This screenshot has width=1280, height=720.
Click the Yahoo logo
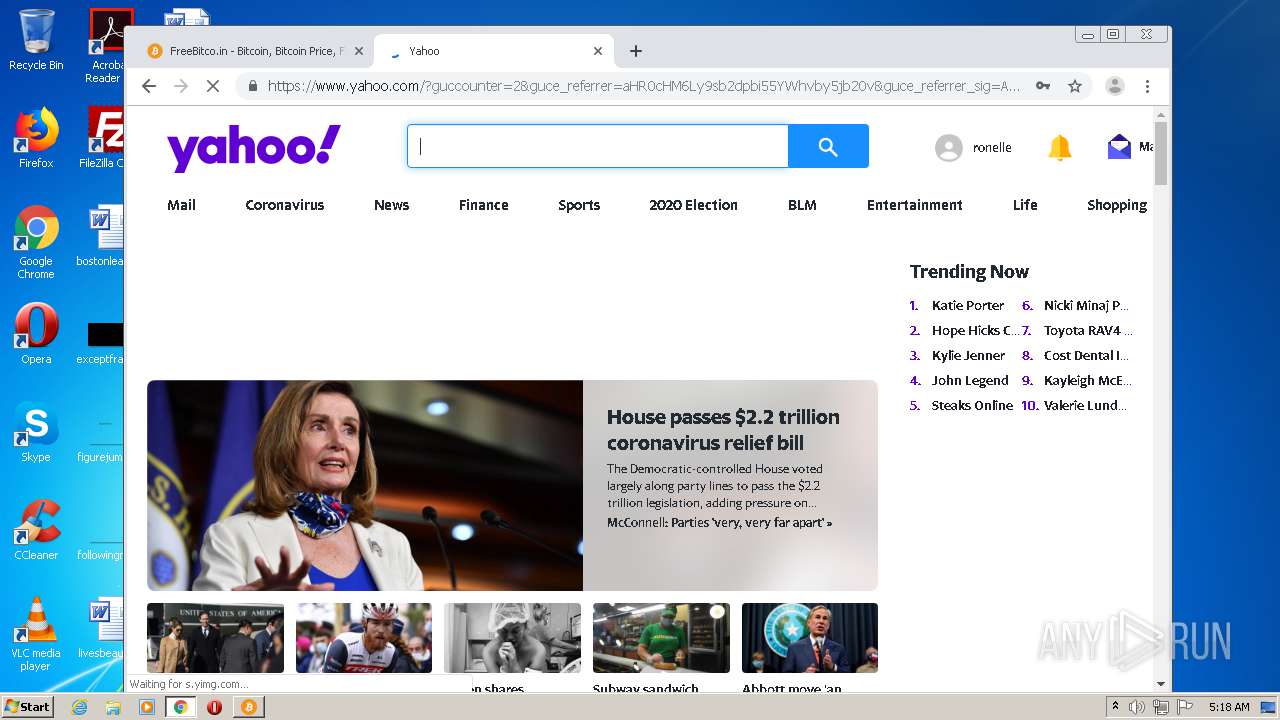point(254,148)
